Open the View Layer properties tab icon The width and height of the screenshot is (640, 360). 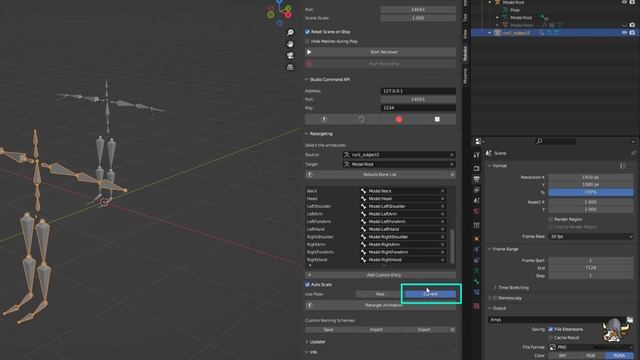point(476,190)
